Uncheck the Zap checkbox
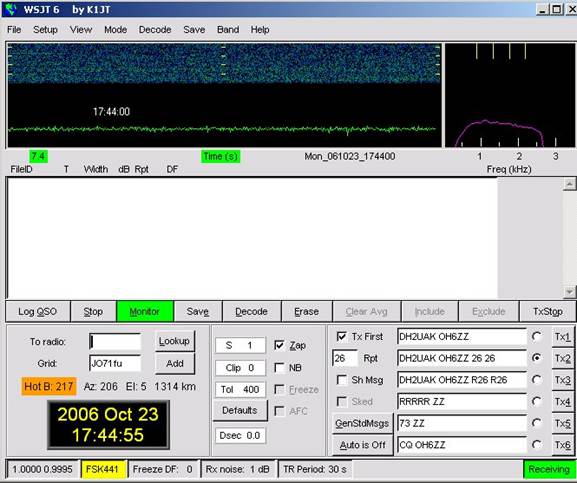 pyautogui.click(x=279, y=345)
